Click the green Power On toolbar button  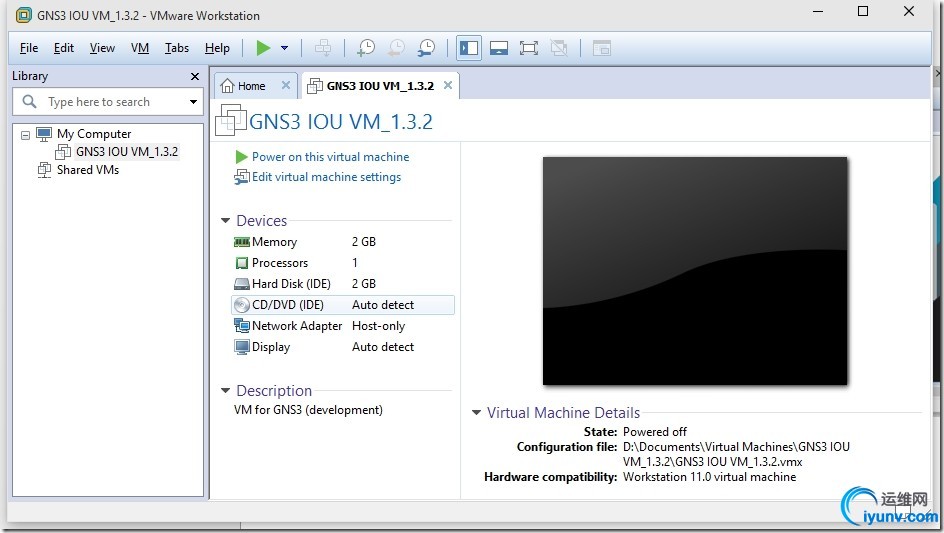[263, 47]
